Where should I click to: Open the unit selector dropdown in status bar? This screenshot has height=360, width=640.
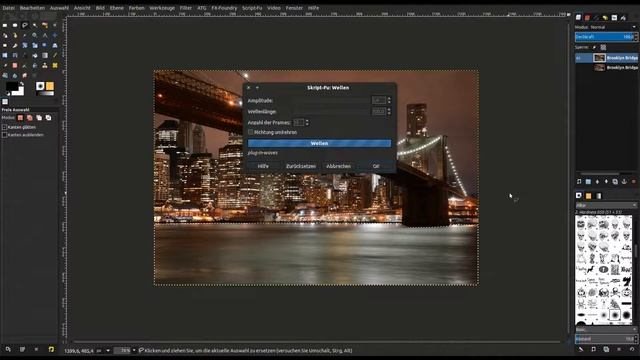(108, 350)
